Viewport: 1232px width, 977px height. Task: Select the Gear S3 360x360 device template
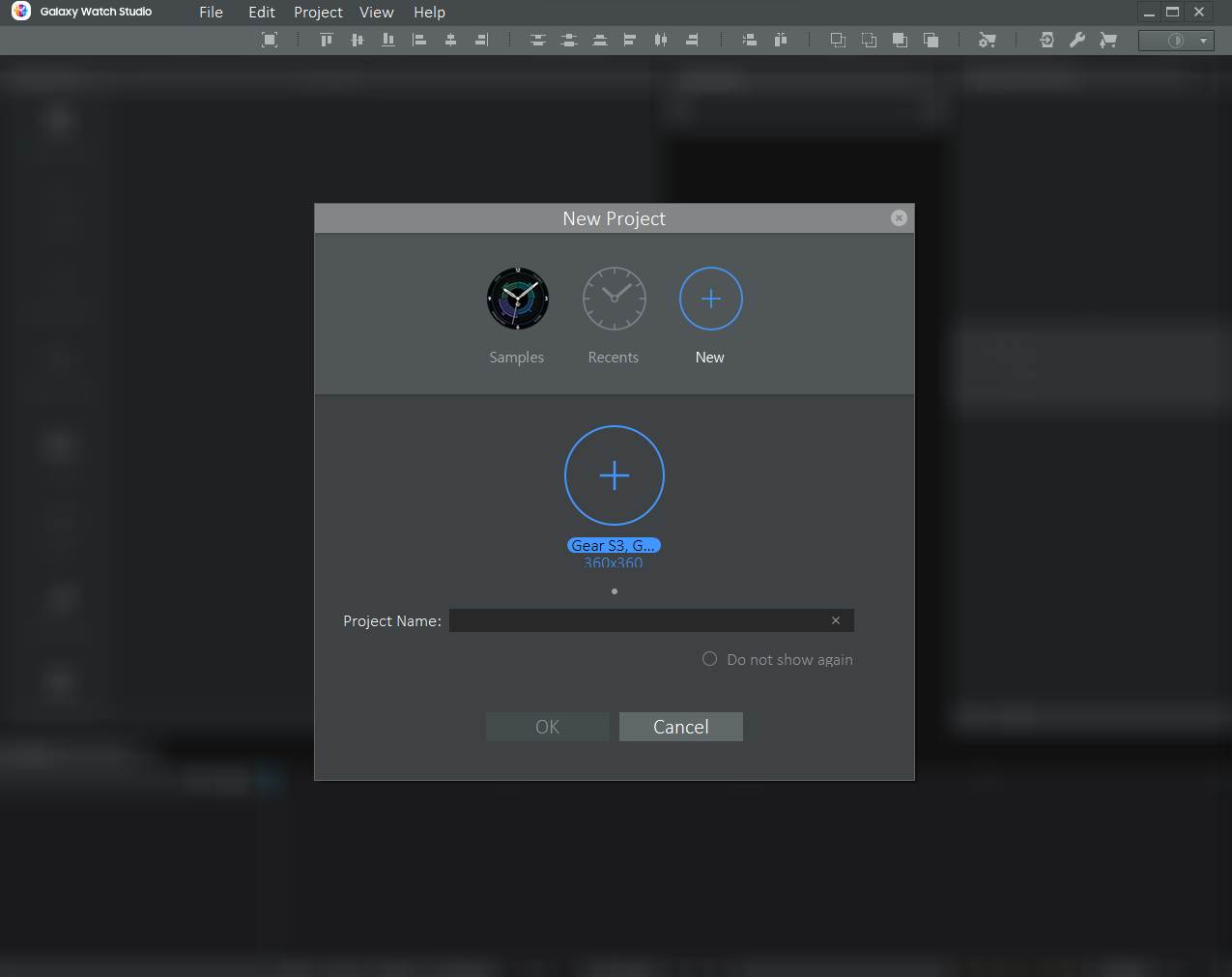615,475
